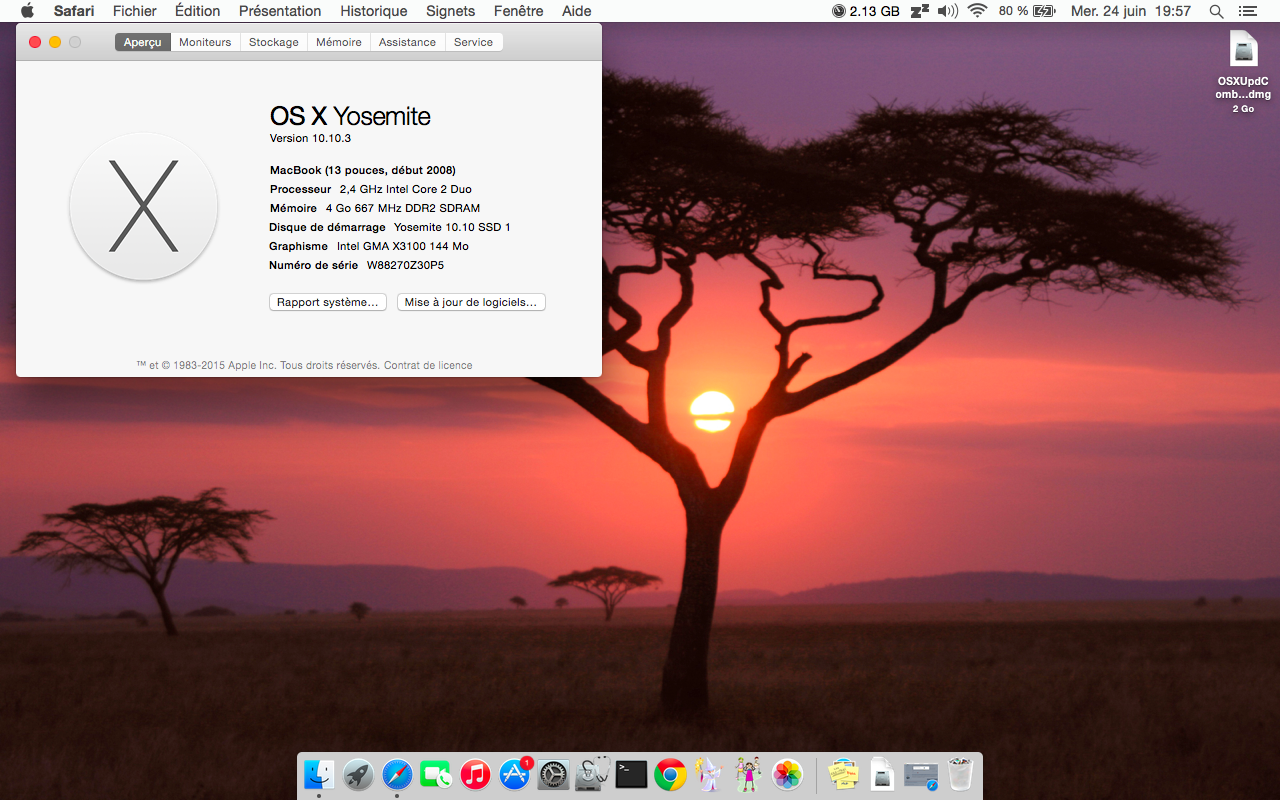Open Launchpad rocket icon in Dock
The height and width of the screenshot is (800, 1280).
click(358, 774)
